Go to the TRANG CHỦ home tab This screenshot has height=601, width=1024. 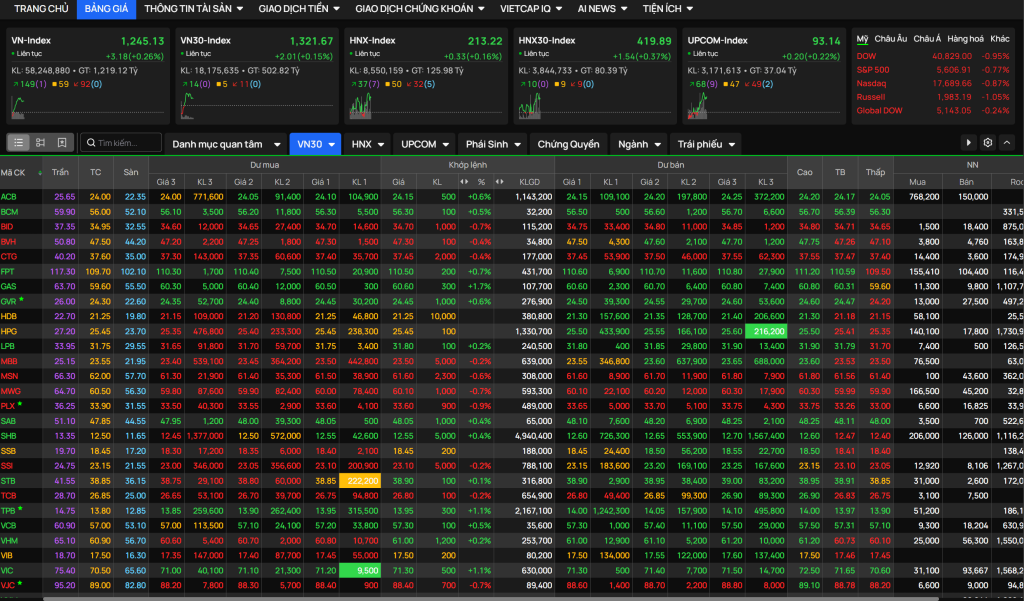pos(41,8)
